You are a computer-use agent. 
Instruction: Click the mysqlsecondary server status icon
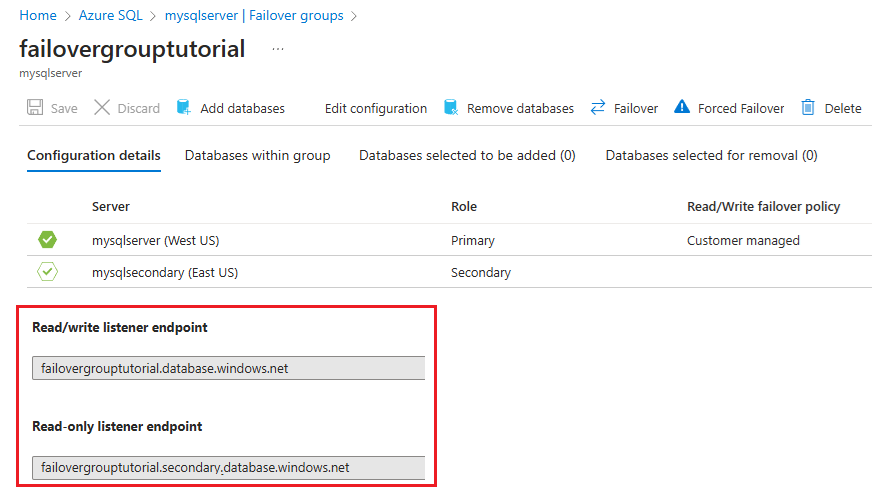tap(48, 272)
